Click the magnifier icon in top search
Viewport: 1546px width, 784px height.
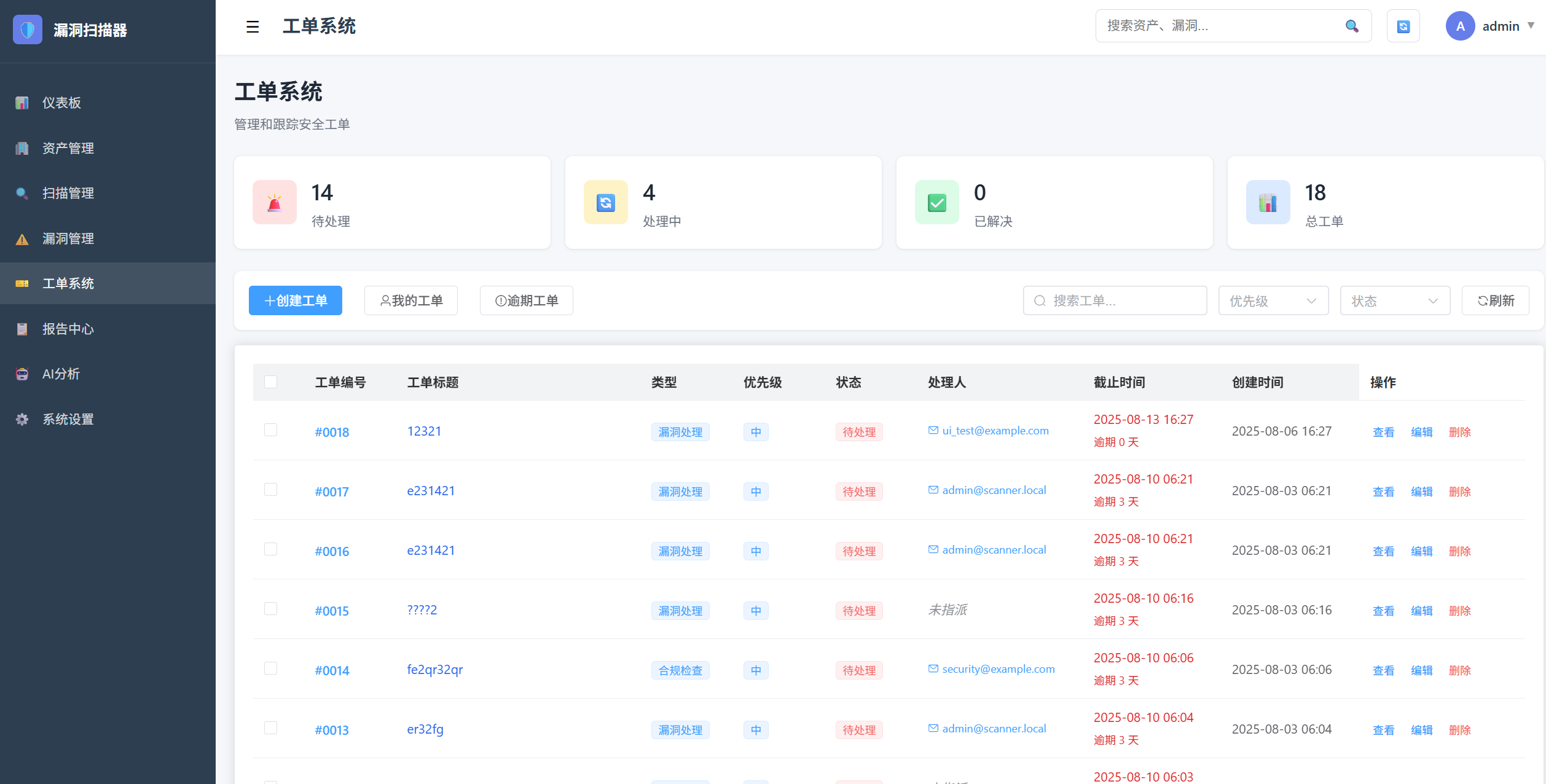[x=1351, y=26]
